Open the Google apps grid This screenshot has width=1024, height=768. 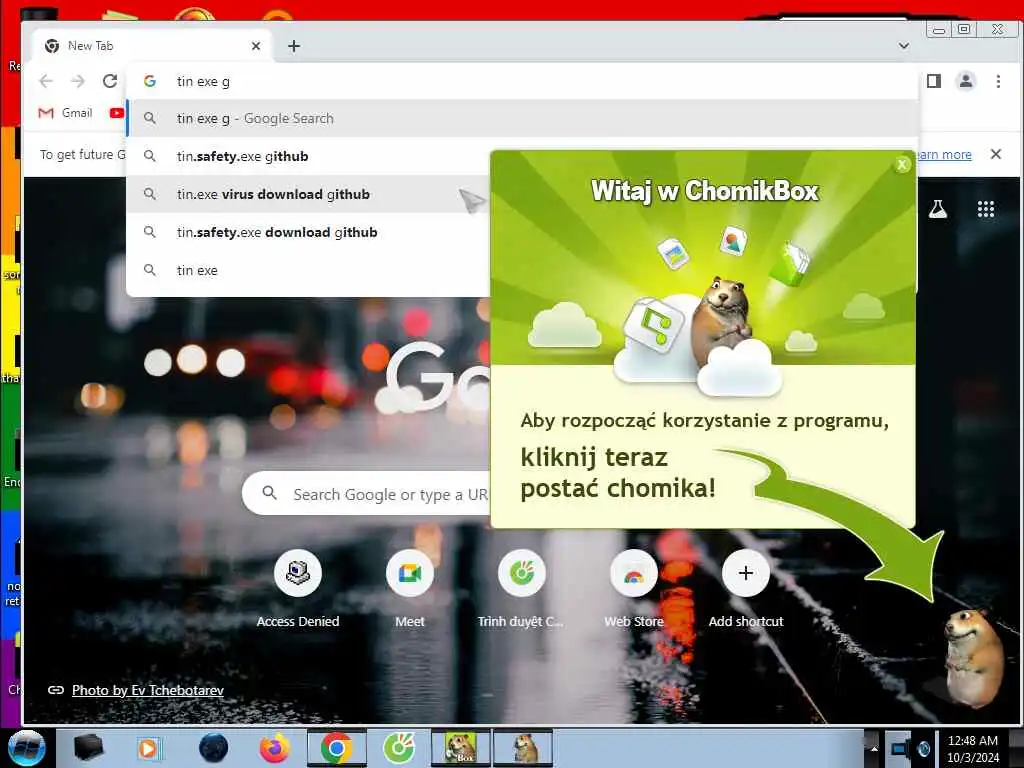click(985, 209)
